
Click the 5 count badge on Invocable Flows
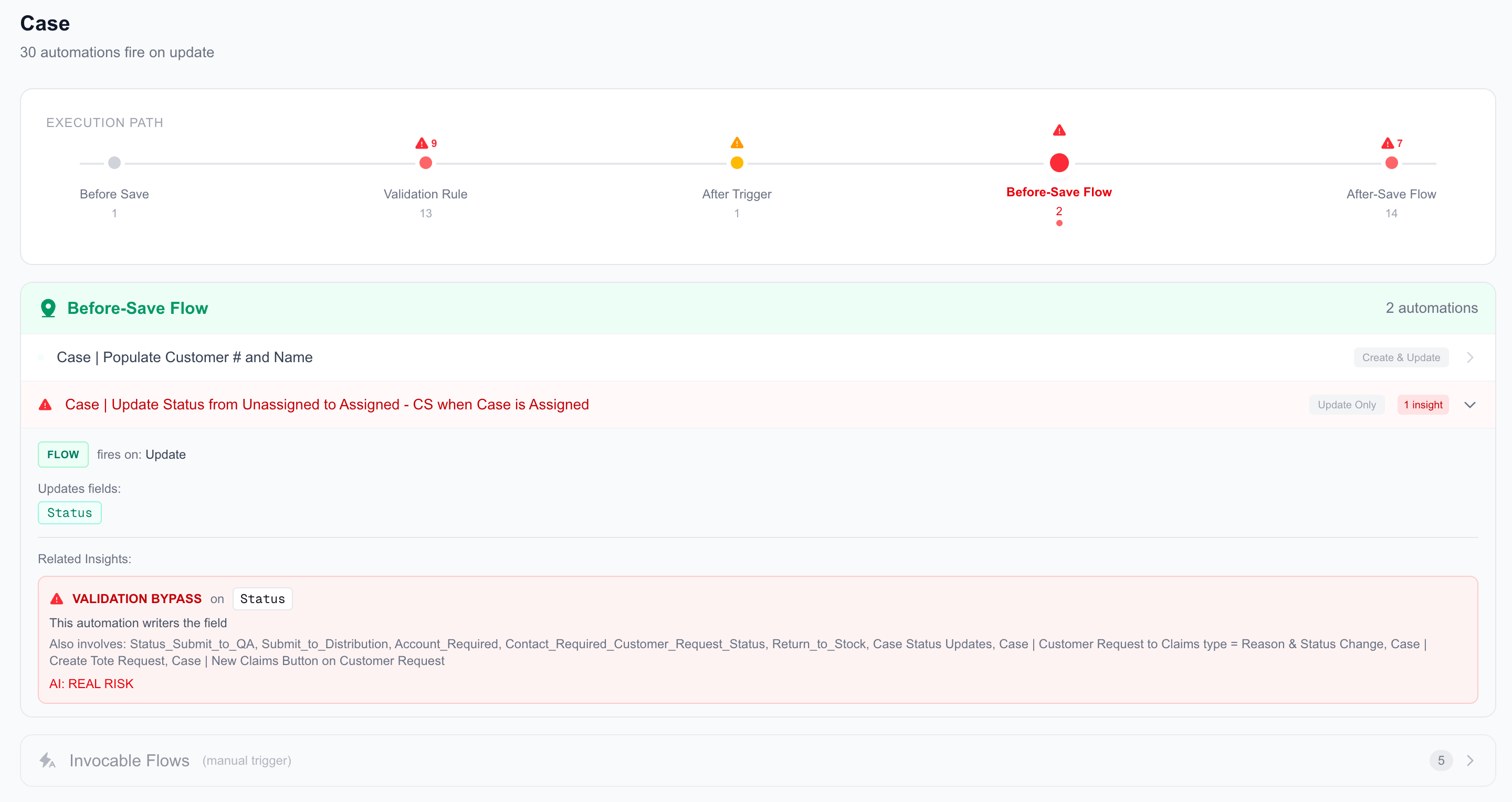[x=1441, y=761]
